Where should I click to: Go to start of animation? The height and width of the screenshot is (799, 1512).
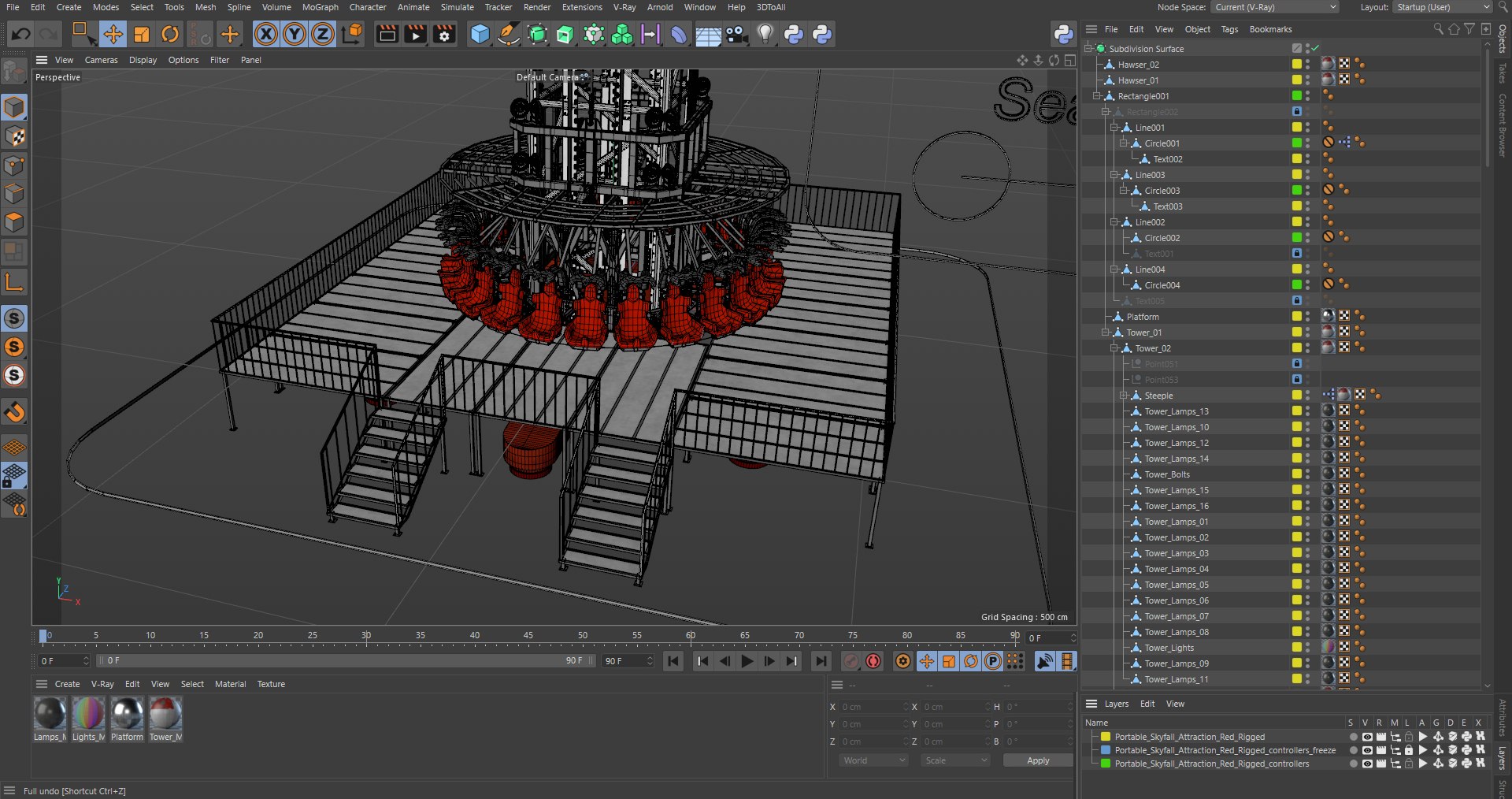673,661
